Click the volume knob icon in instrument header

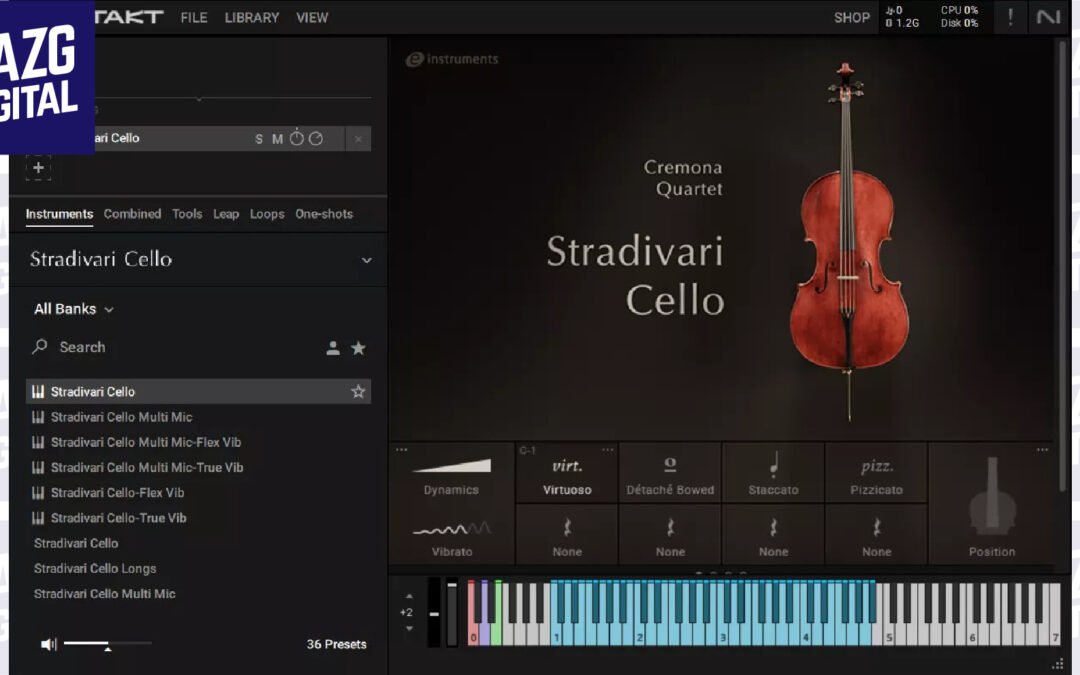pyautogui.click(x=315, y=138)
